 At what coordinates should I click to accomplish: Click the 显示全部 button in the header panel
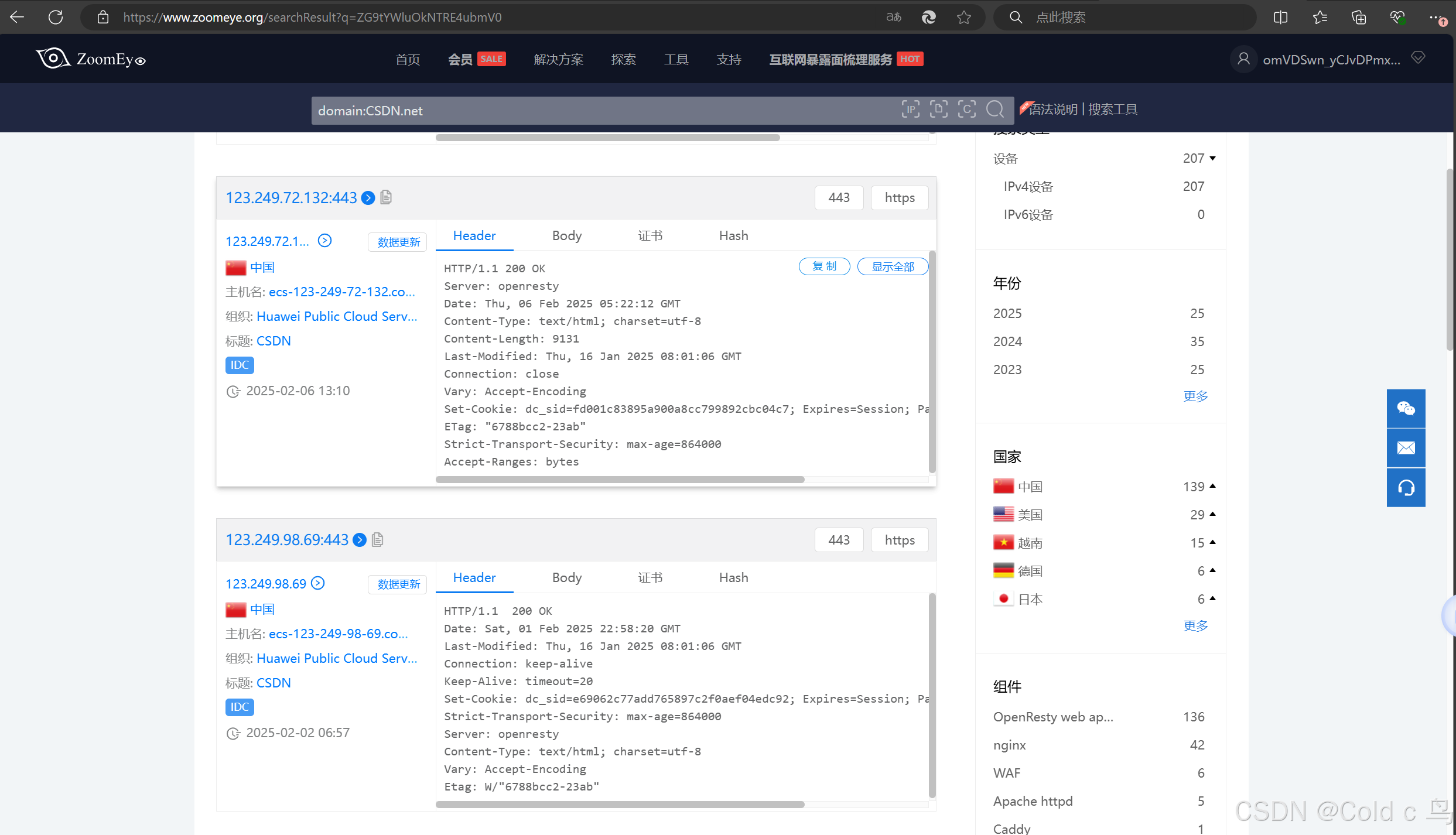tap(893, 266)
